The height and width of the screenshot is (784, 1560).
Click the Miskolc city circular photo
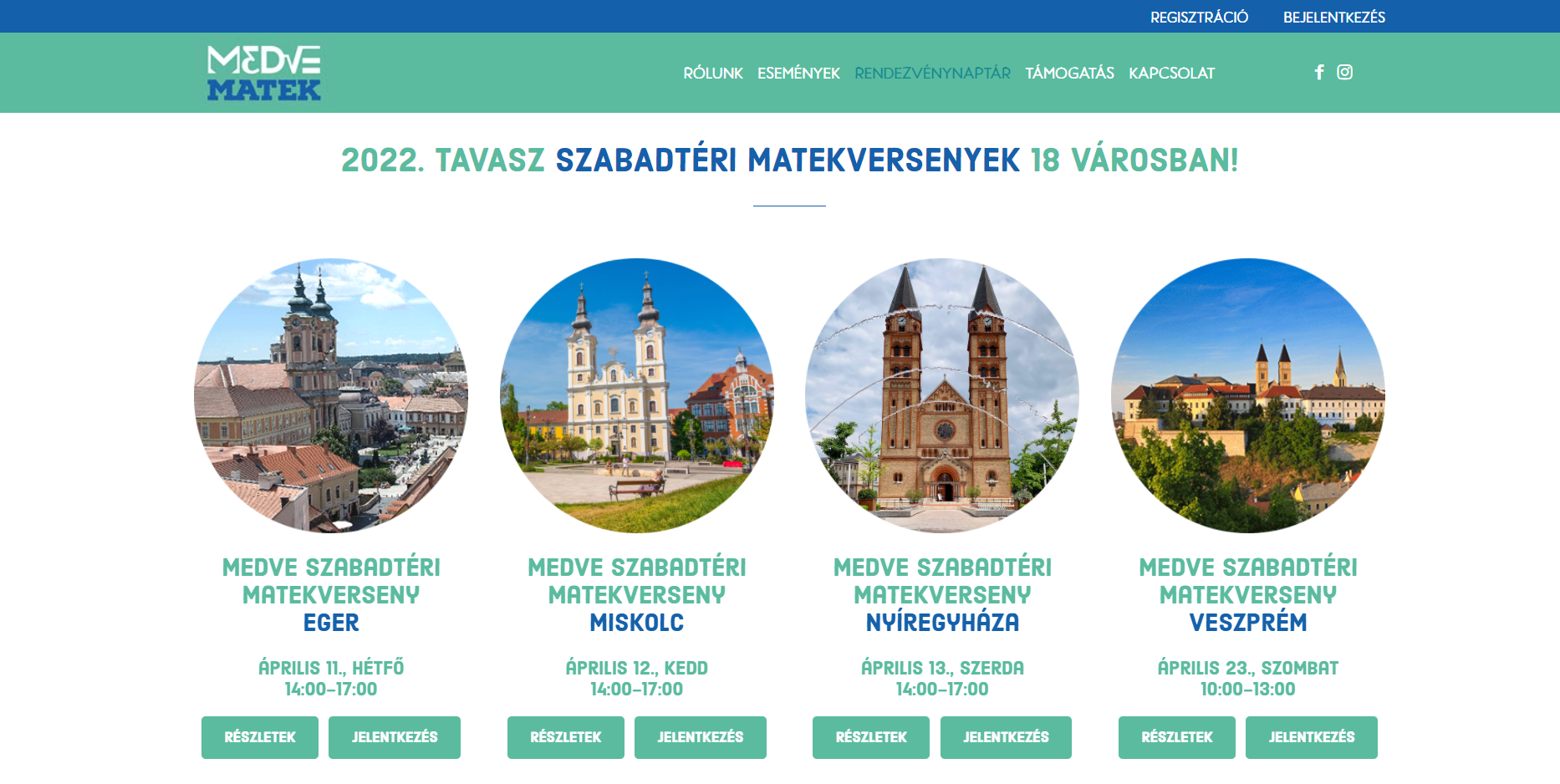(x=637, y=395)
